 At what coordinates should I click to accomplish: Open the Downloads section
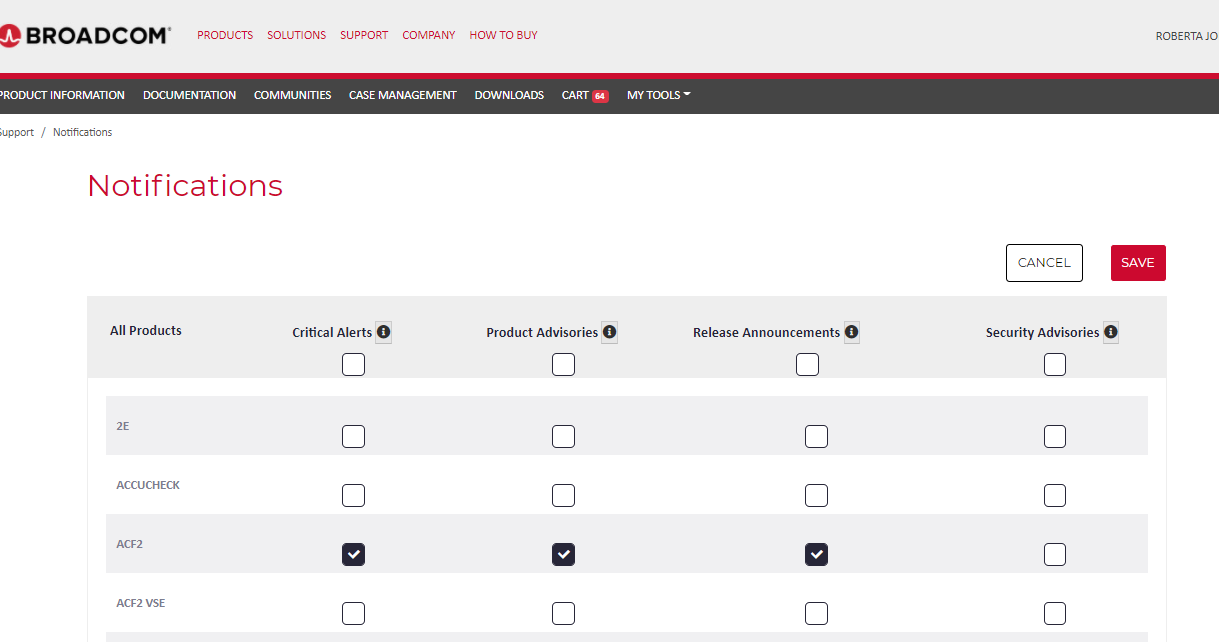click(509, 95)
